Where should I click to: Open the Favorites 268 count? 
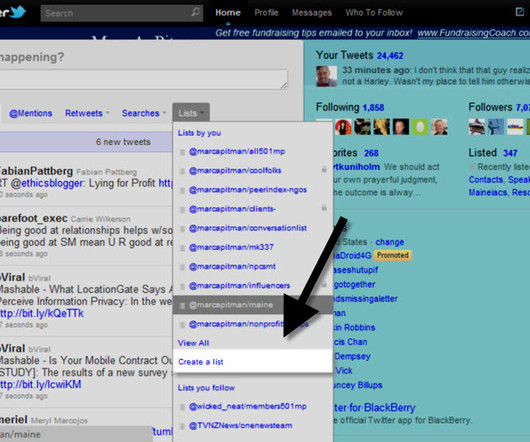[371, 153]
